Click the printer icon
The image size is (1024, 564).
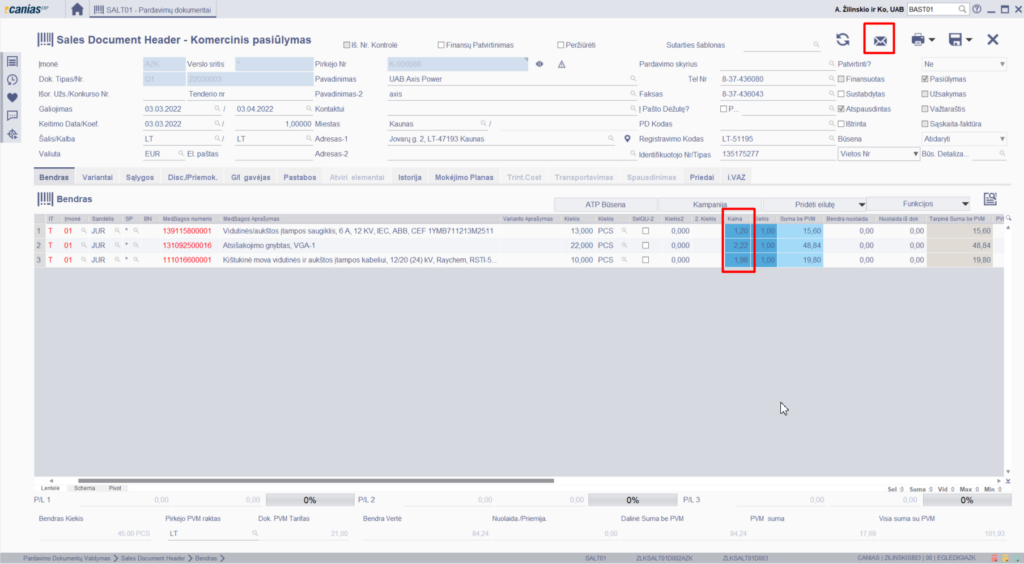coord(917,40)
